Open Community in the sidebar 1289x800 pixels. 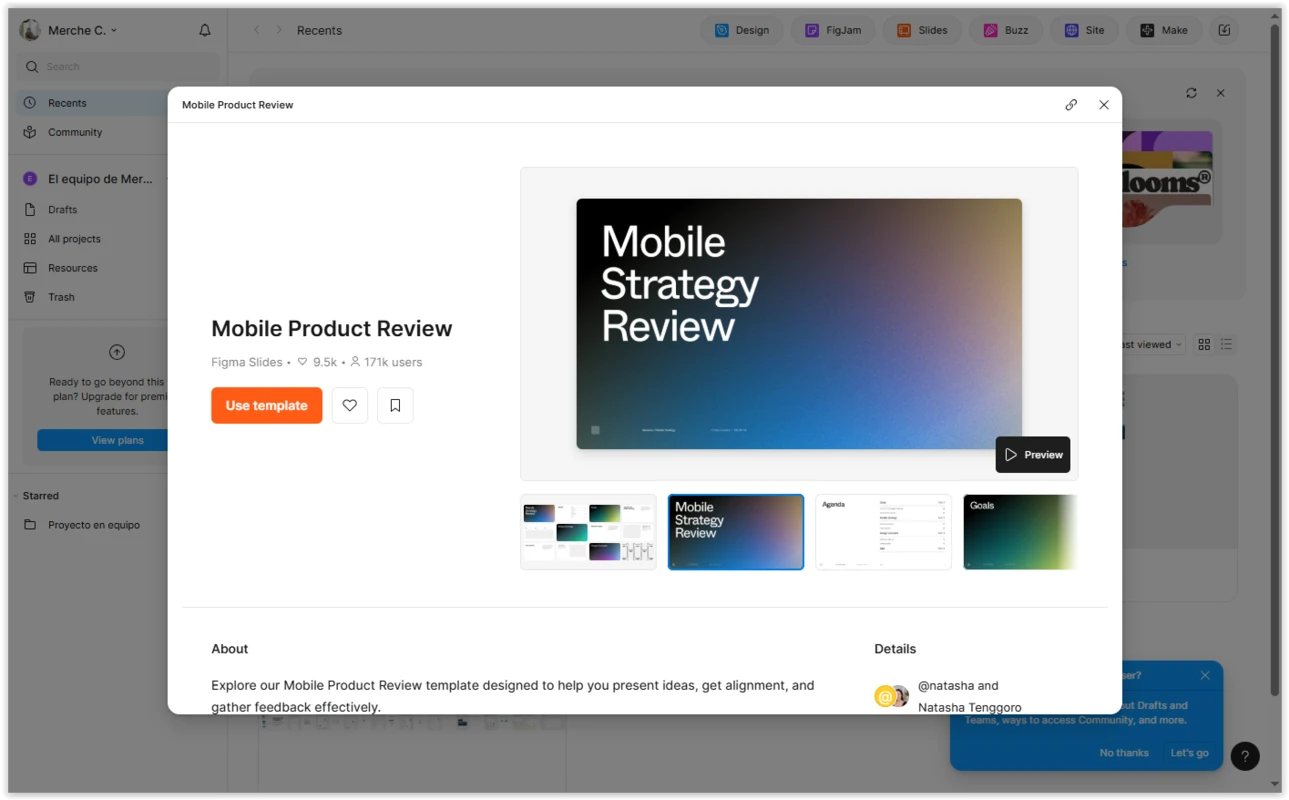(75, 132)
